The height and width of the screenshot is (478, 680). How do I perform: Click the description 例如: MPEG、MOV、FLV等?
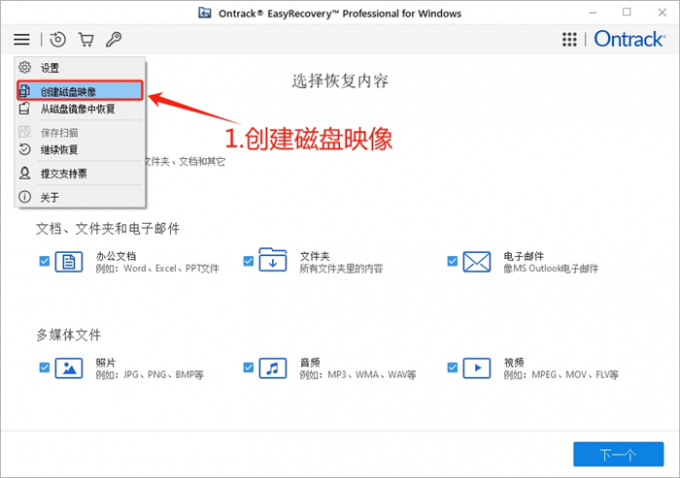561,374
